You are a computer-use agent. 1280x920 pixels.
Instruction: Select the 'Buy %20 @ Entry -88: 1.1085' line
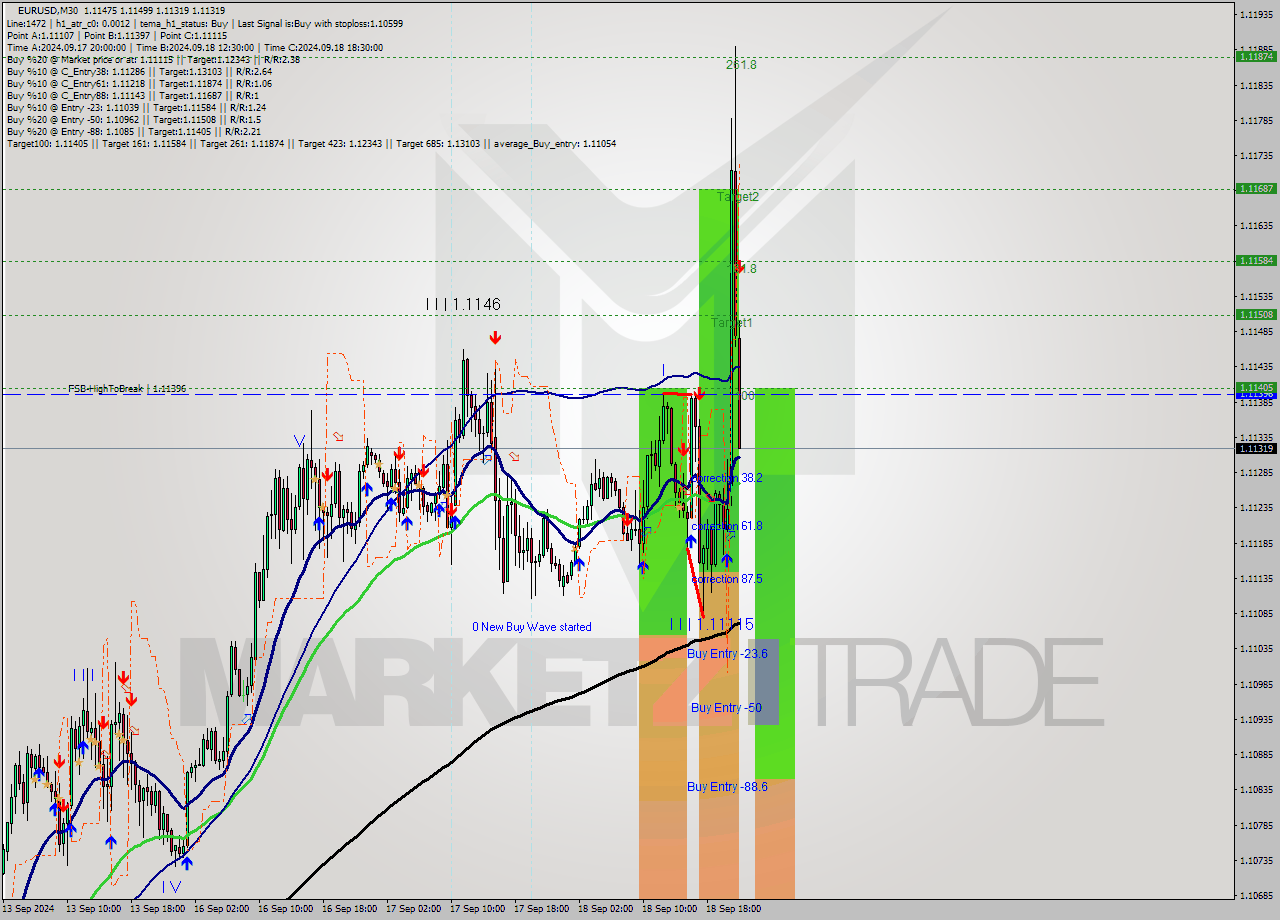point(134,131)
